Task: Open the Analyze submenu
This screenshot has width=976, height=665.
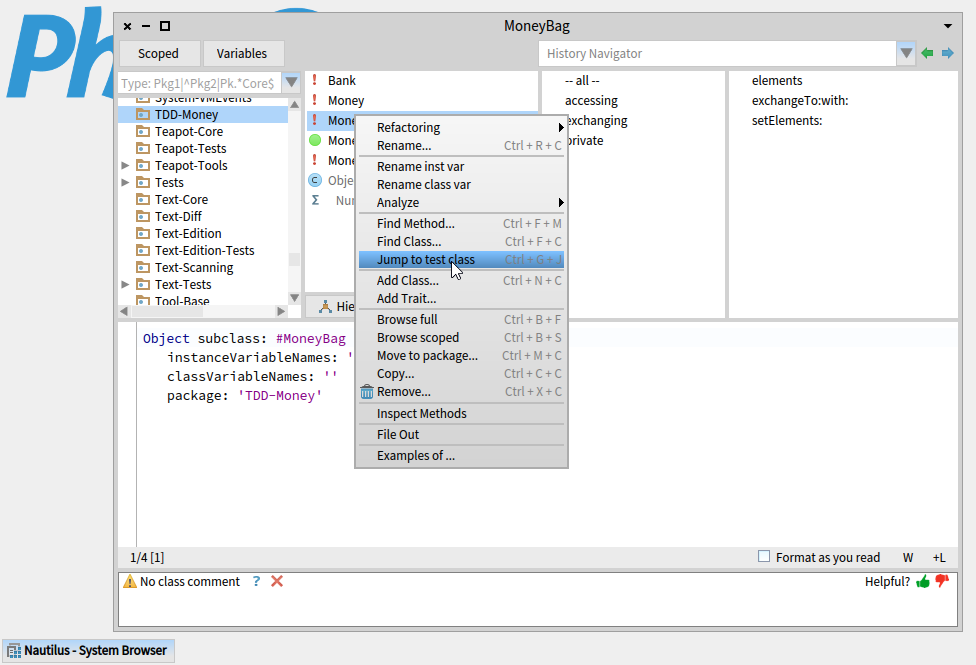Action: click(461, 202)
